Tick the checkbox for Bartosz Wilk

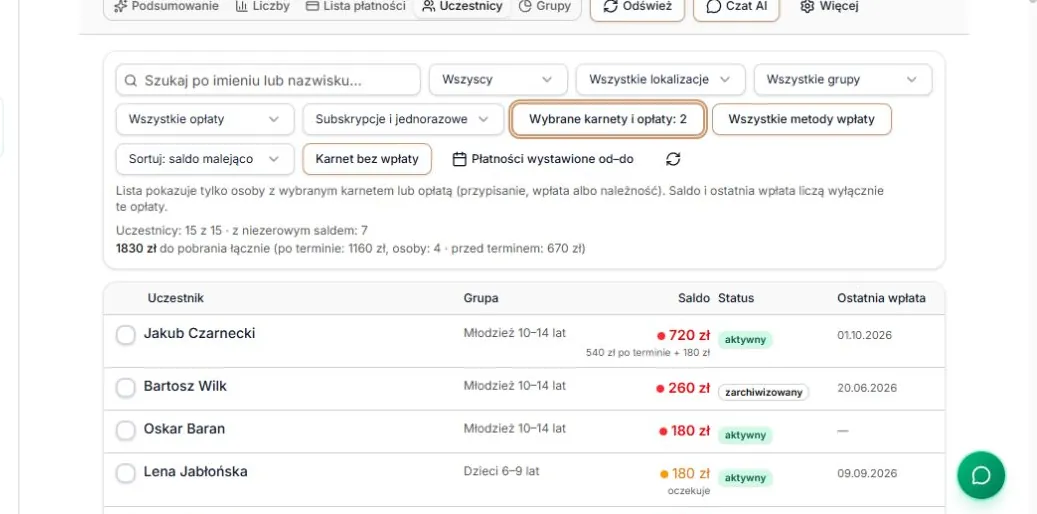(x=126, y=388)
